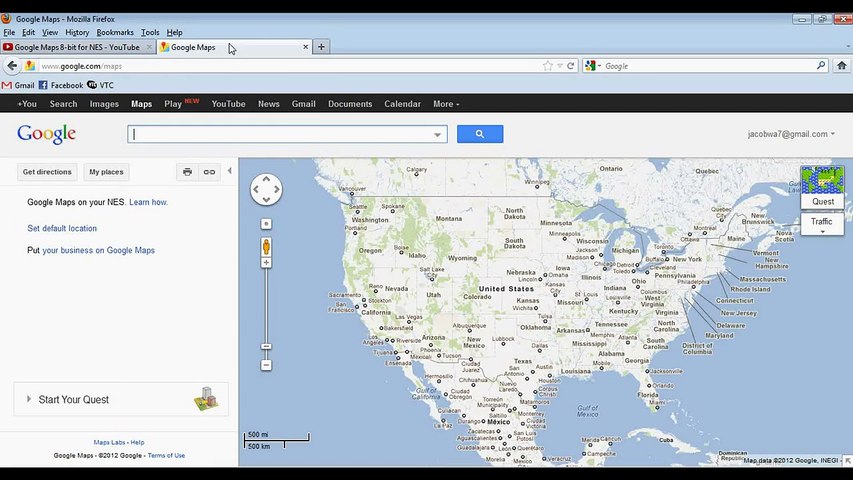Viewport: 853px width, 480px height.
Task: Click the My places button
Action: click(x=106, y=172)
